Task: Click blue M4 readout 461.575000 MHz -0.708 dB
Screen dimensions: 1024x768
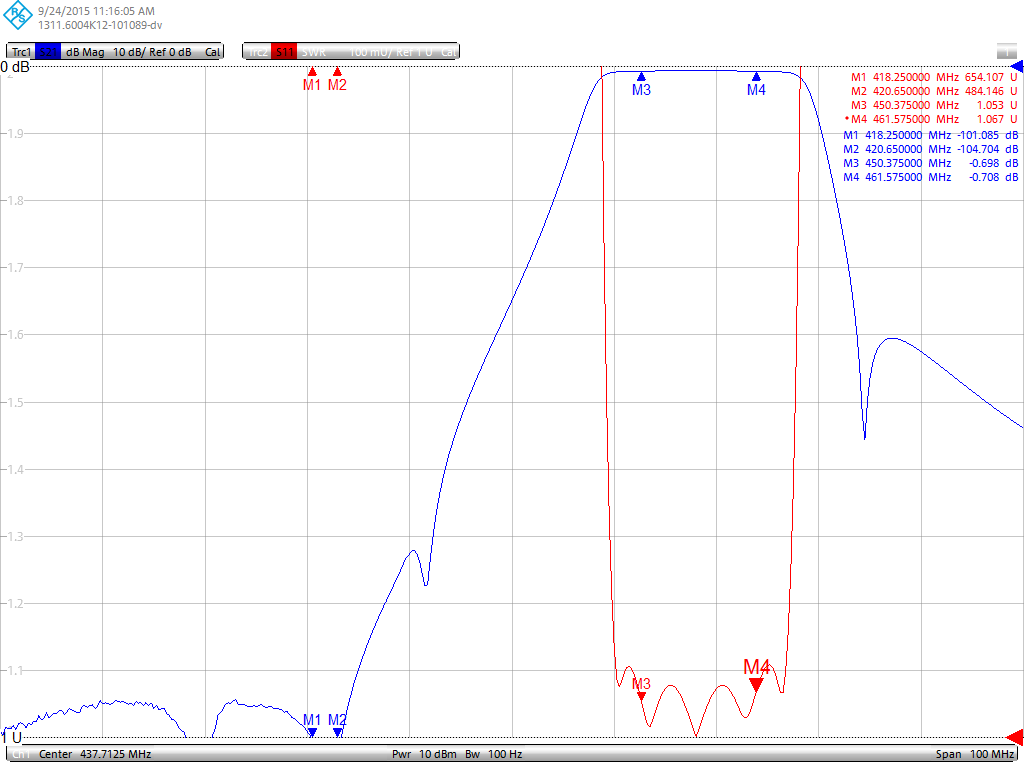Action: 931,177
